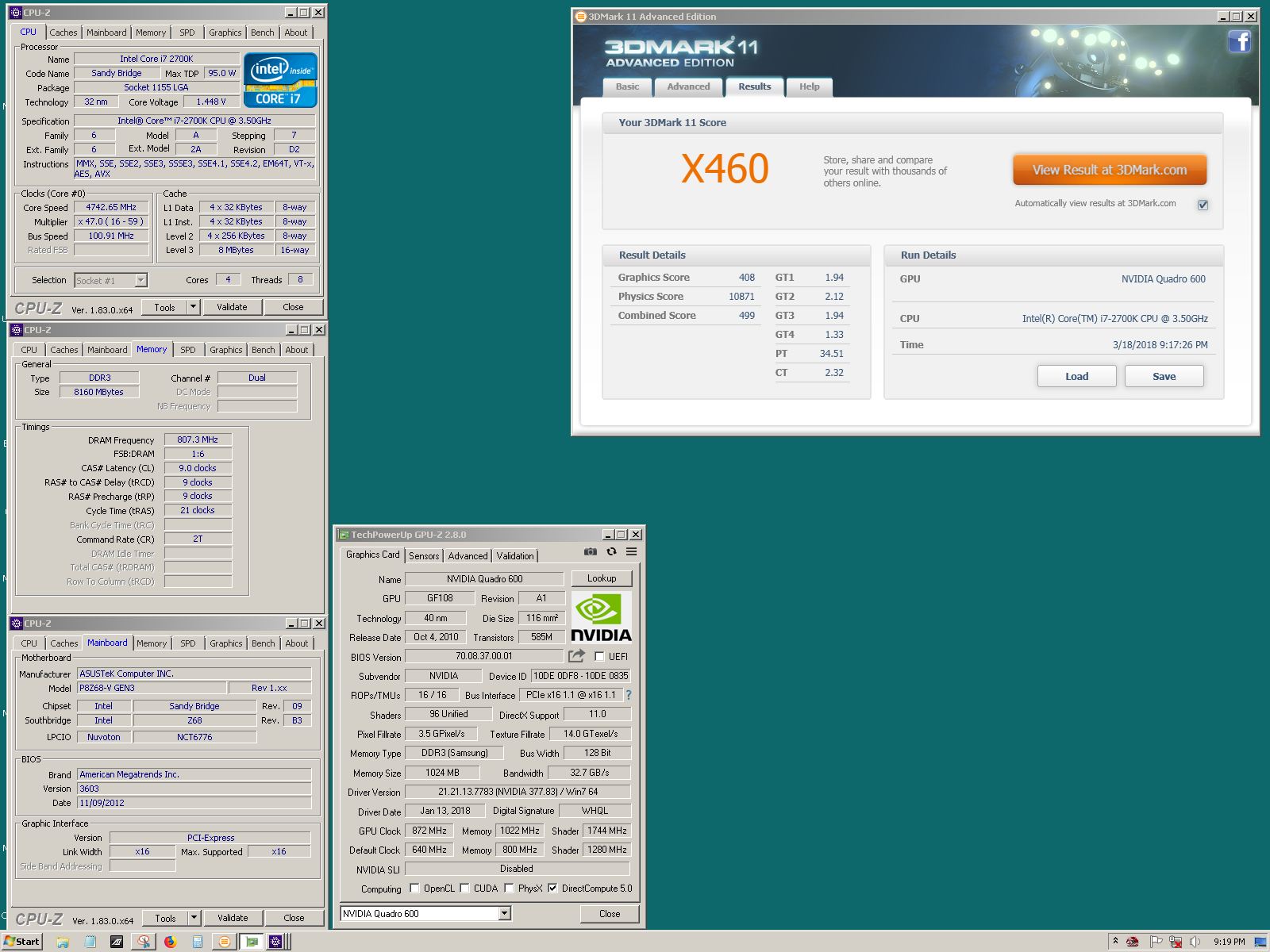Switch to the CPU-Z taskbar button
Viewport: 1270px width, 952px height.
point(277,942)
